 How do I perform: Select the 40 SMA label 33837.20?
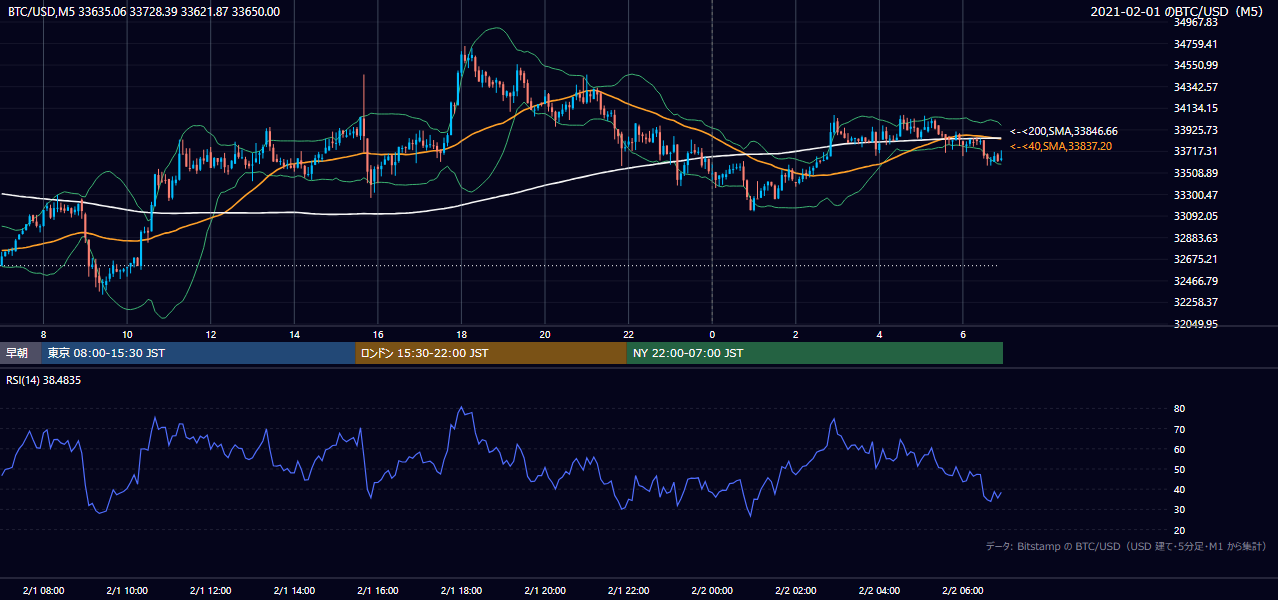point(1060,146)
